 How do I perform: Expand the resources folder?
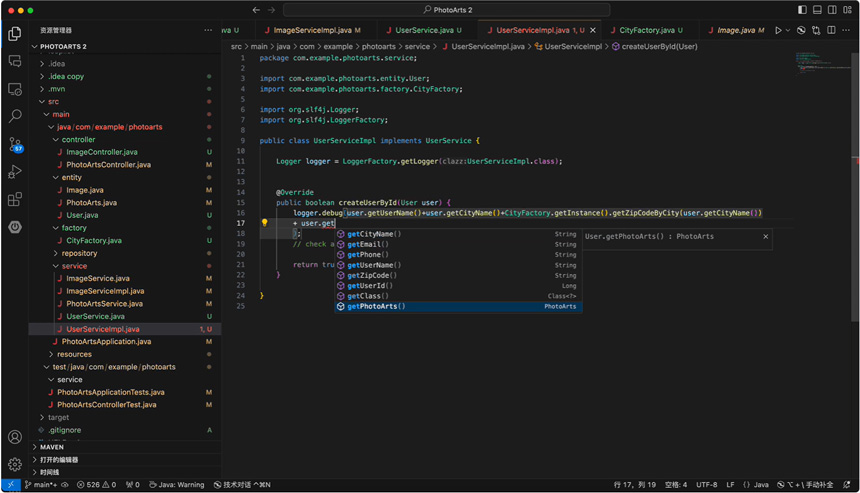click(126, 354)
